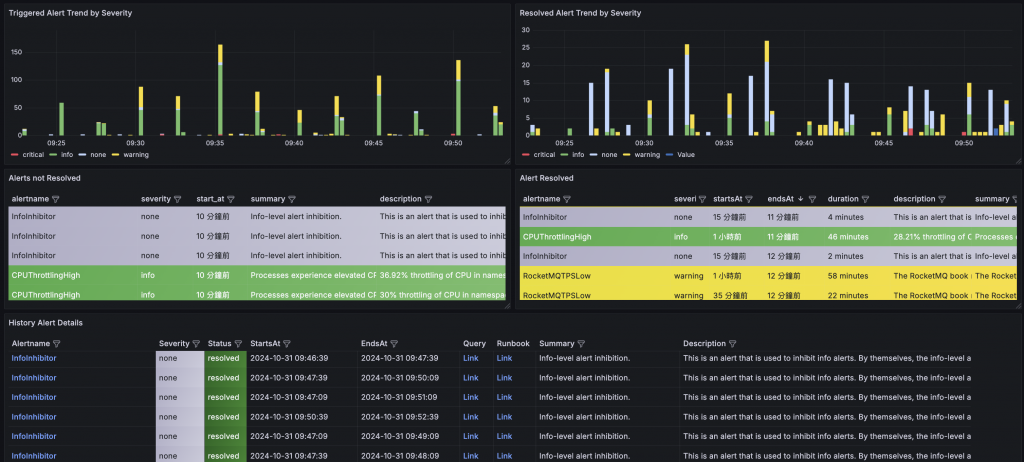Viewport: 1024px width, 462px height.
Task: Select the 36.92% throttling description cell
Action: coord(441,275)
